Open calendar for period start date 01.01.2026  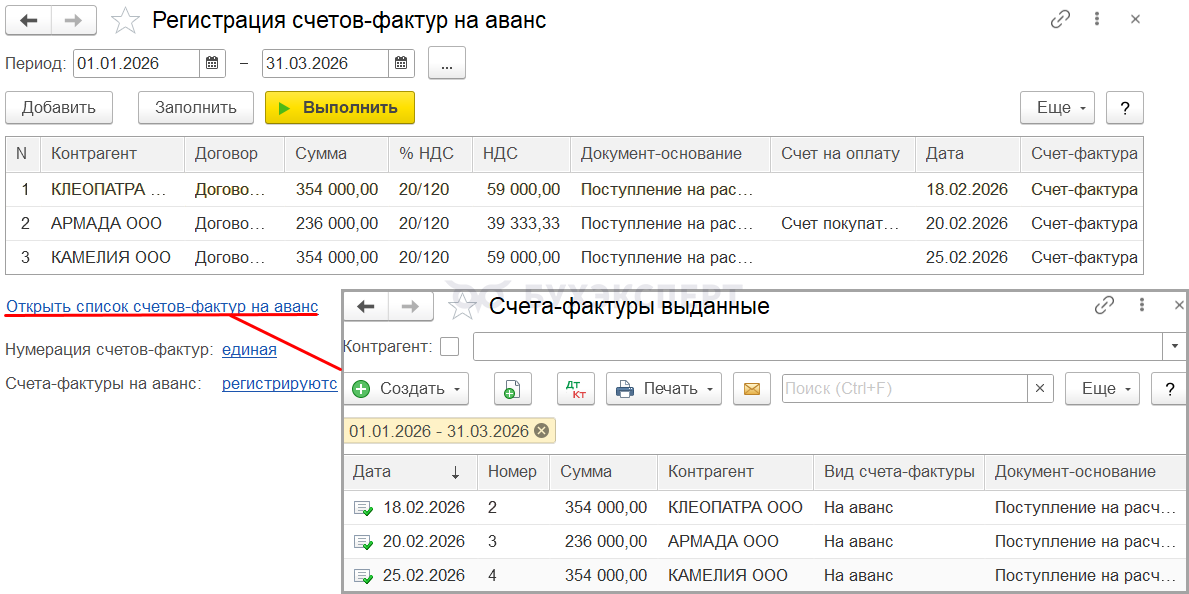[x=212, y=63]
